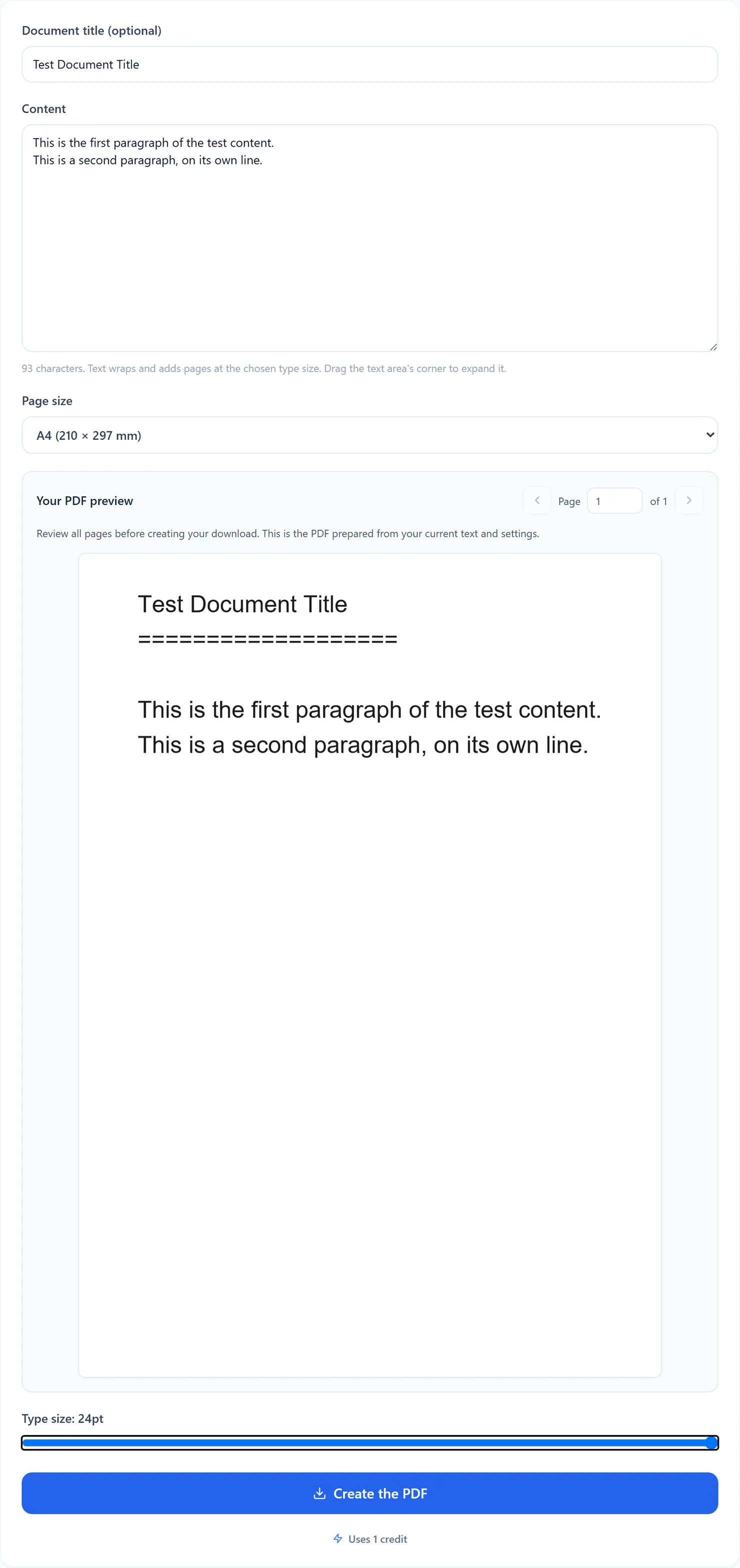
Task: Open the Page size dropdown
Action: coord(369,435)
